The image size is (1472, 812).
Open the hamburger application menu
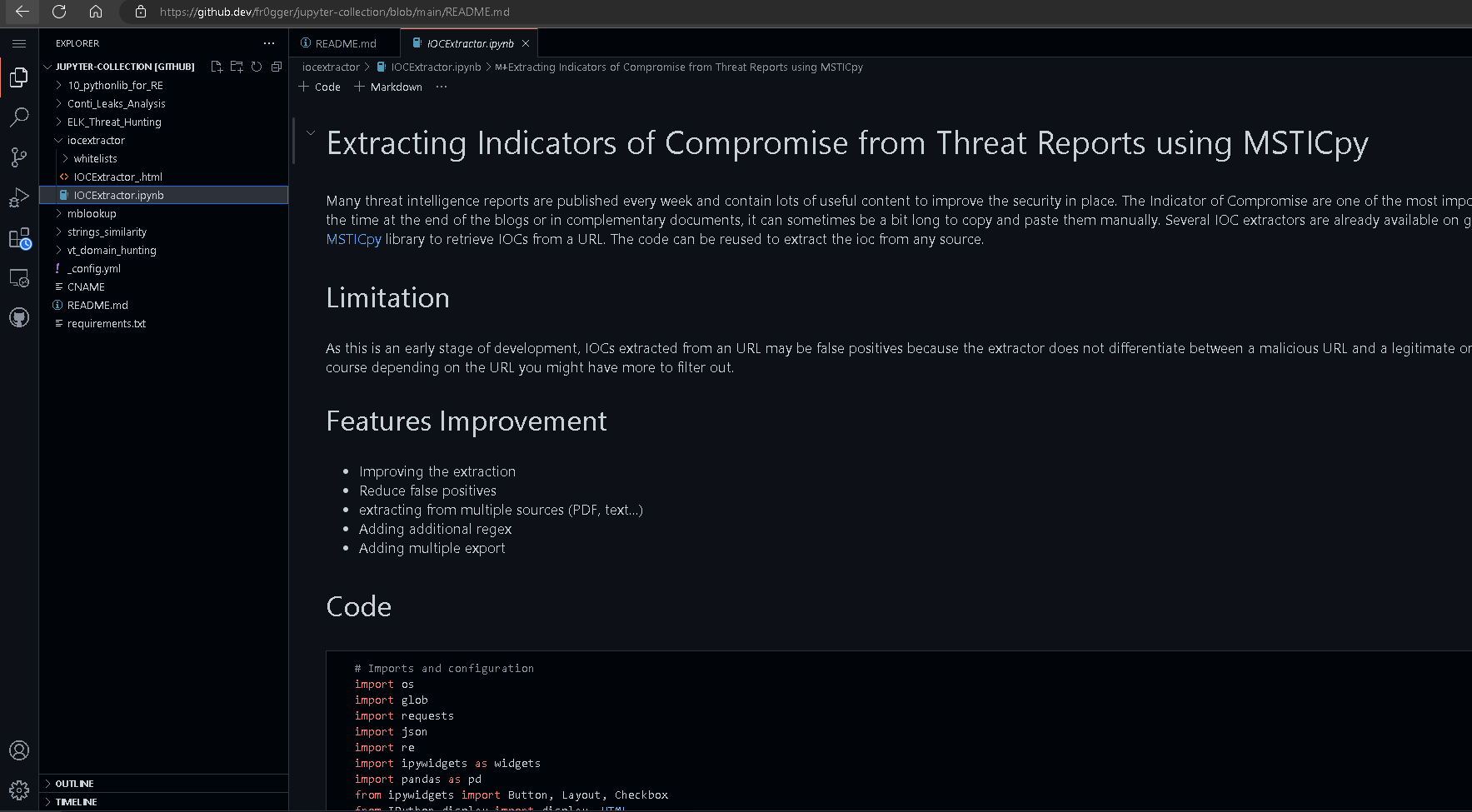(x=19, y=43)
